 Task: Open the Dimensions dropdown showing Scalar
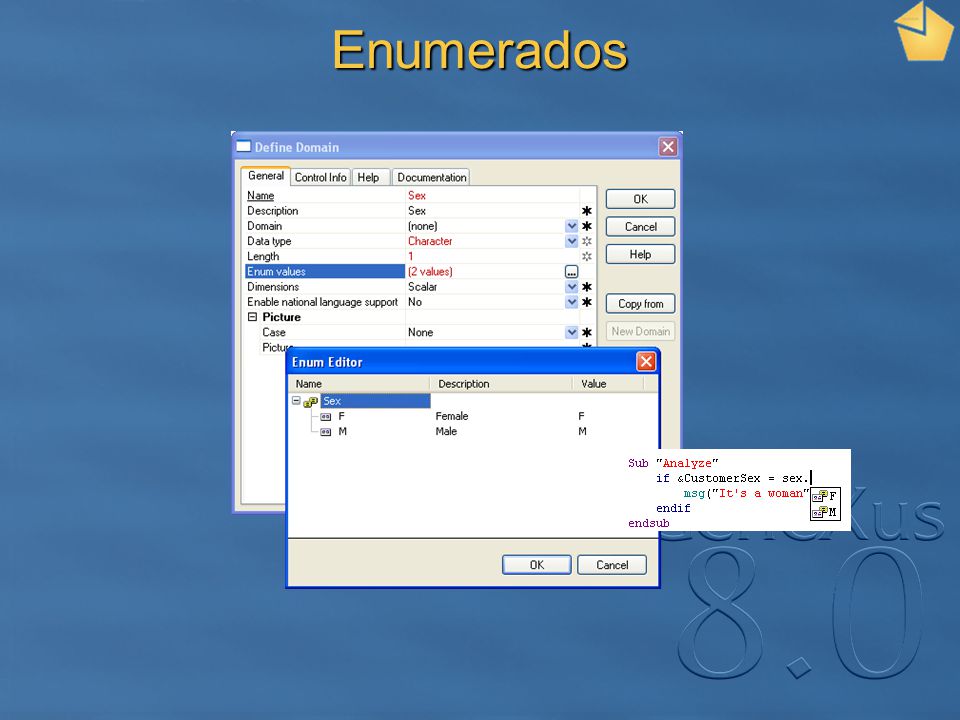click(x=571, y=287)
